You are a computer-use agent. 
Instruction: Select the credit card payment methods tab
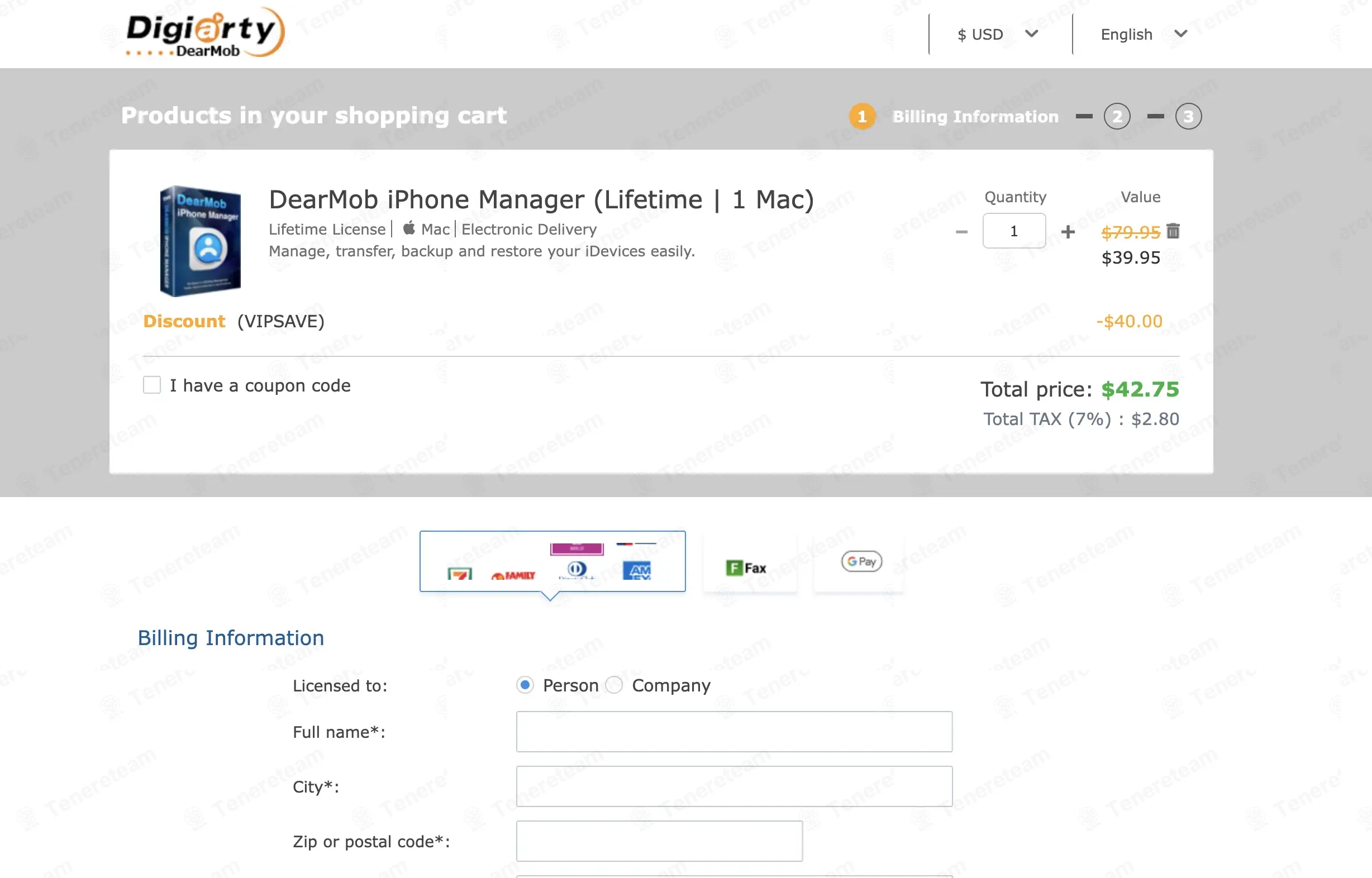click(552, 561)
